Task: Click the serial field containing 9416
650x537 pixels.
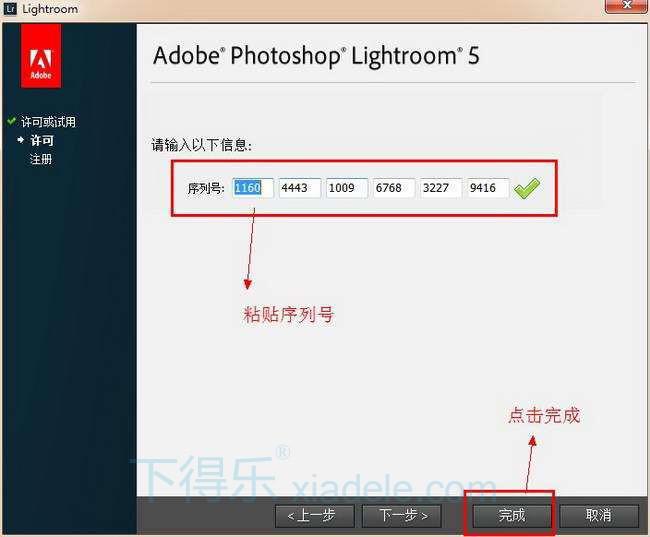Action: 488,188
